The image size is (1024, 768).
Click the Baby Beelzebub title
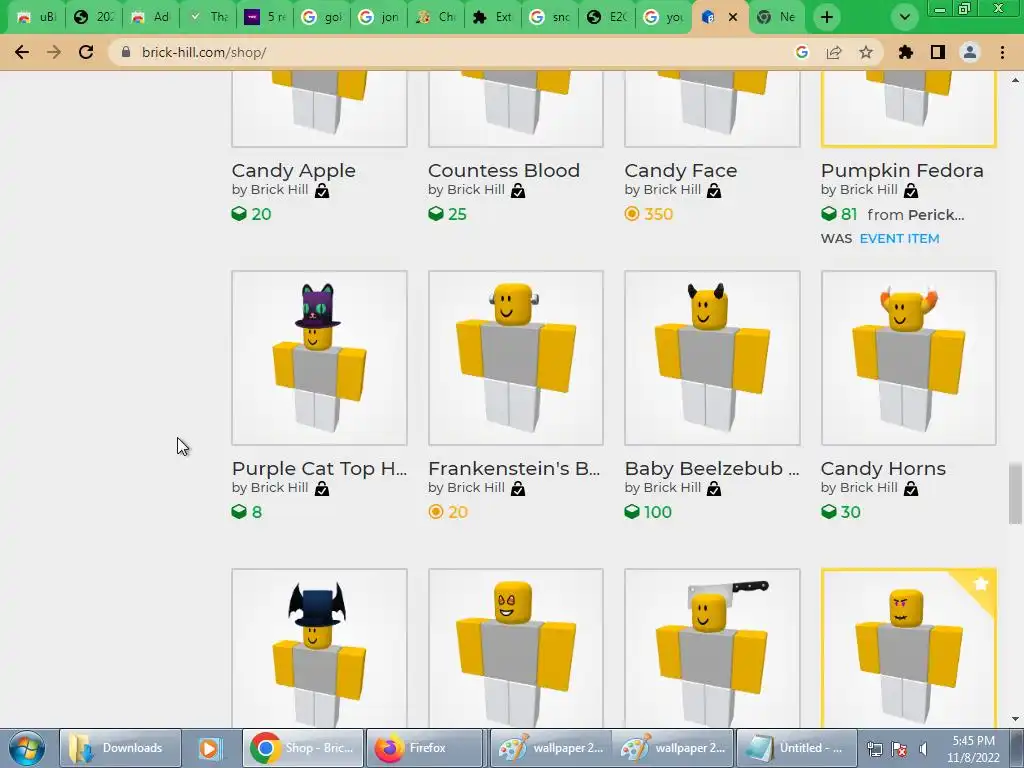tap(712, 468)
